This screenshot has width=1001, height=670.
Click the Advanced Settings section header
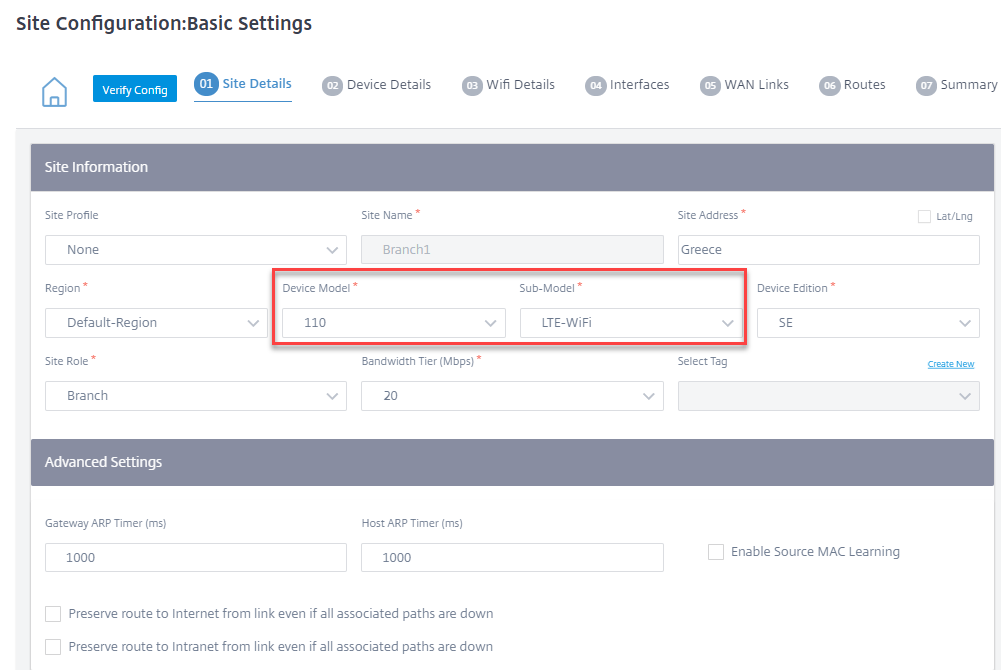[x=512, y=462]
